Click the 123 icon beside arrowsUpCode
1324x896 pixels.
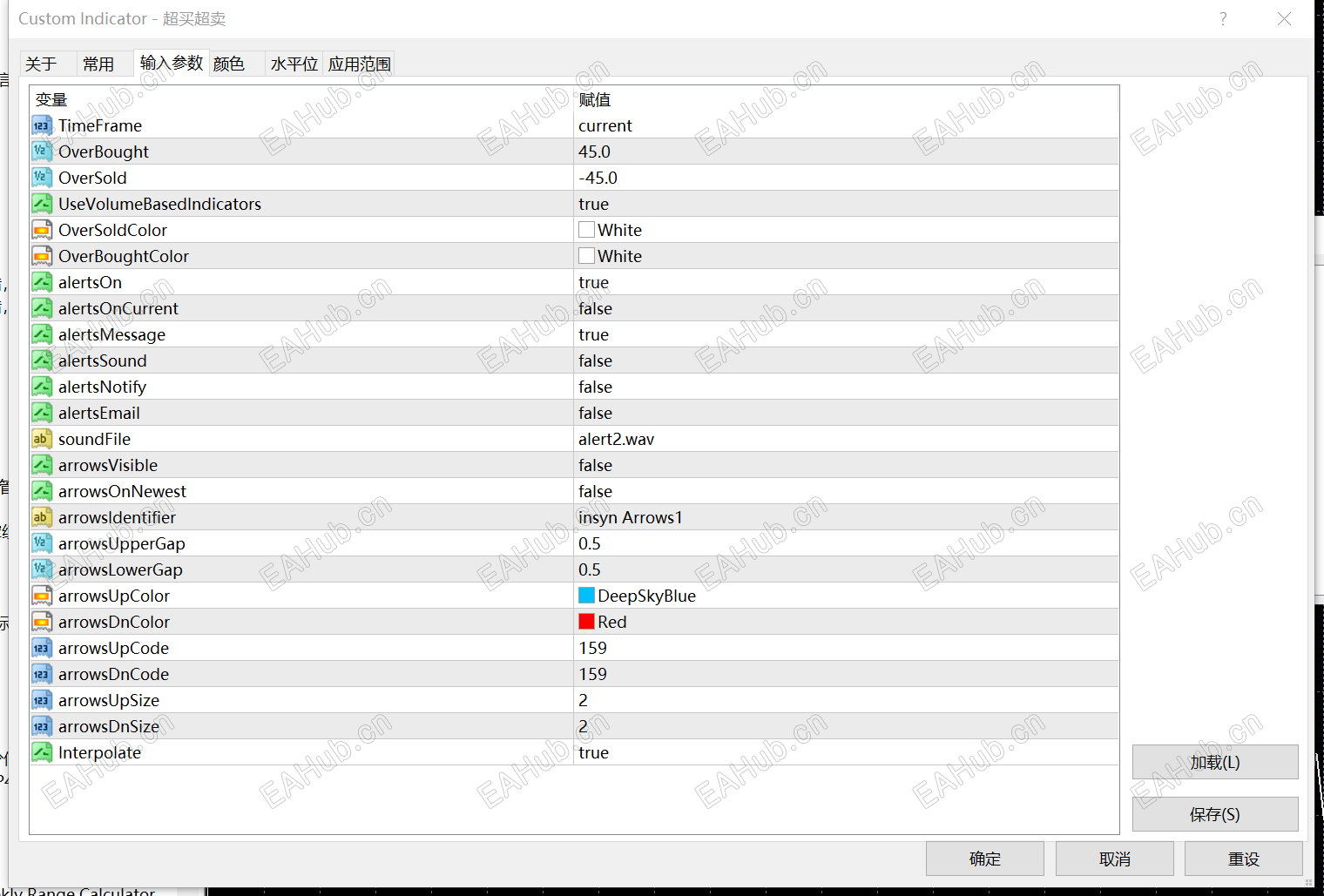tap(41, 647)
